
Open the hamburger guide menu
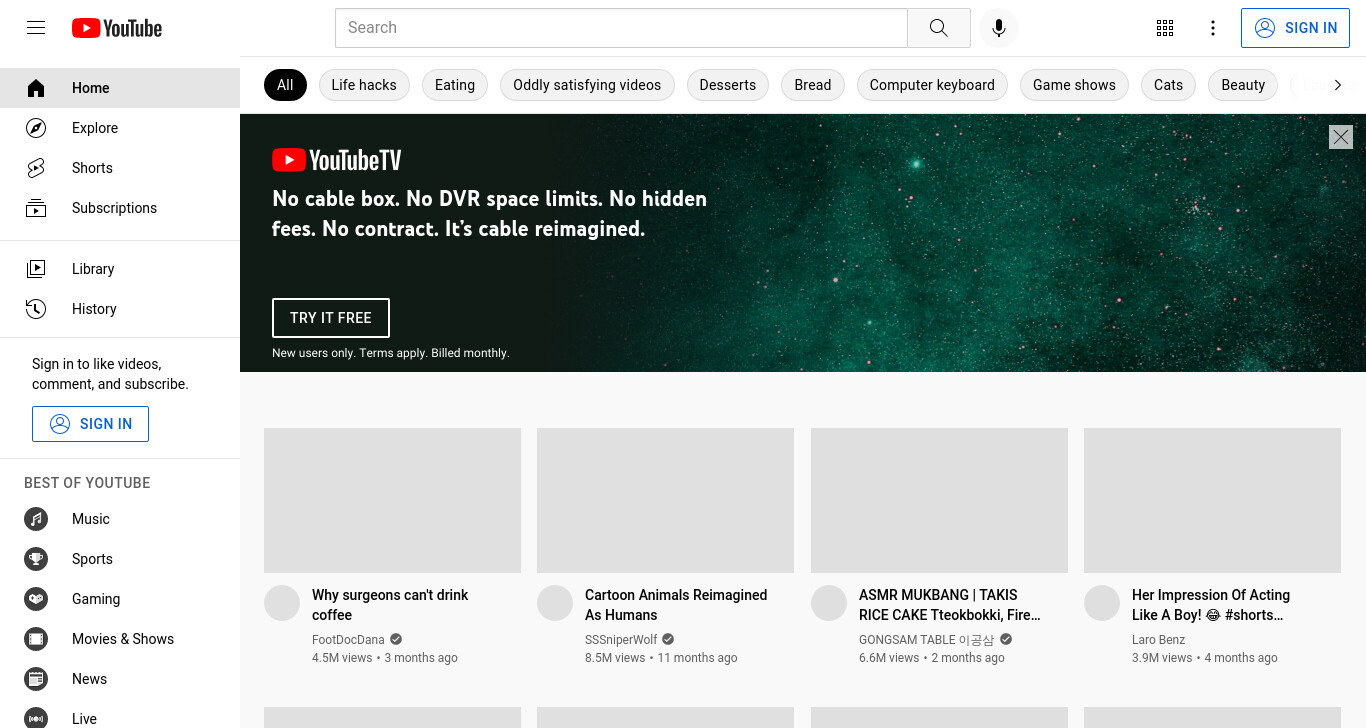click(x=36, y=28)
